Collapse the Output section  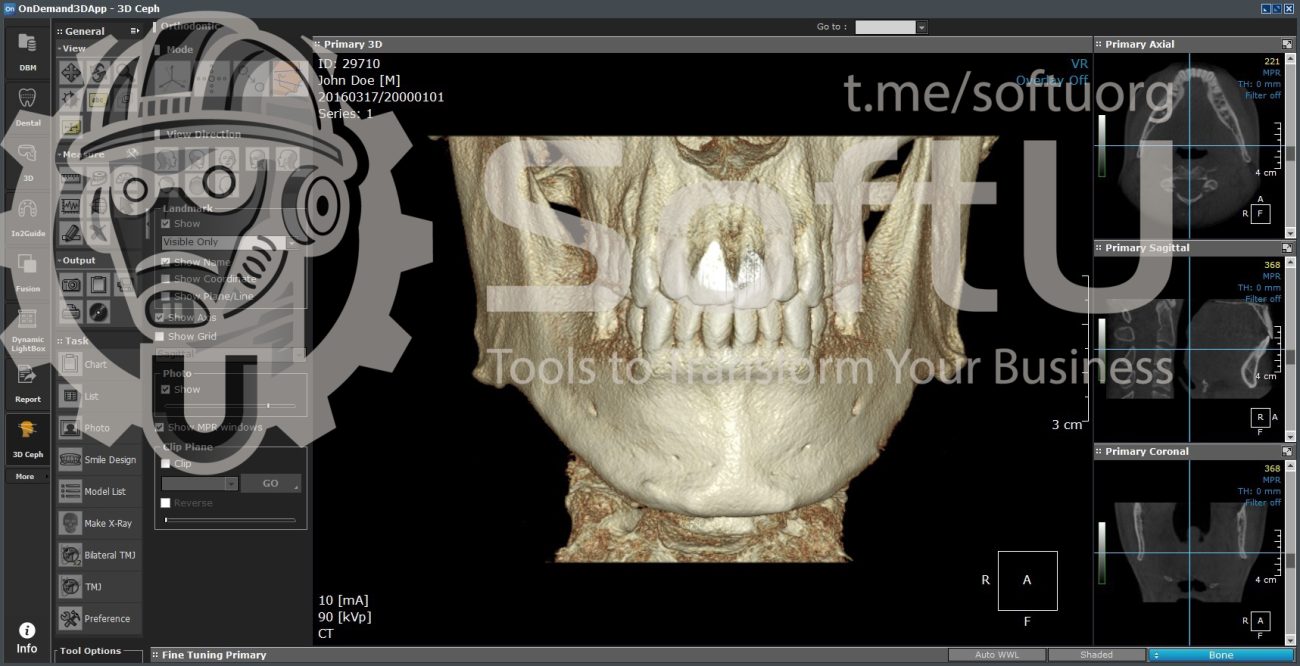click(x=78, y=260)
